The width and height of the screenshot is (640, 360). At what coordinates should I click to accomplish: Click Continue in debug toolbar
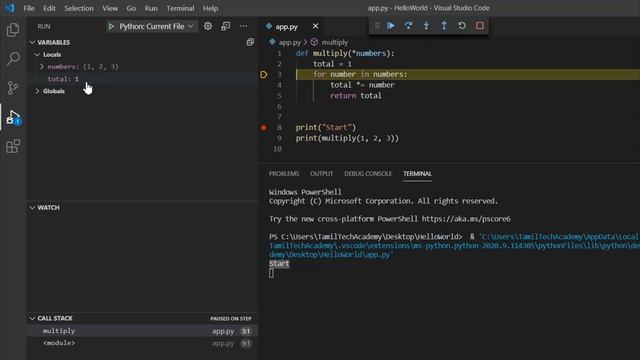[x=391, y=26]
